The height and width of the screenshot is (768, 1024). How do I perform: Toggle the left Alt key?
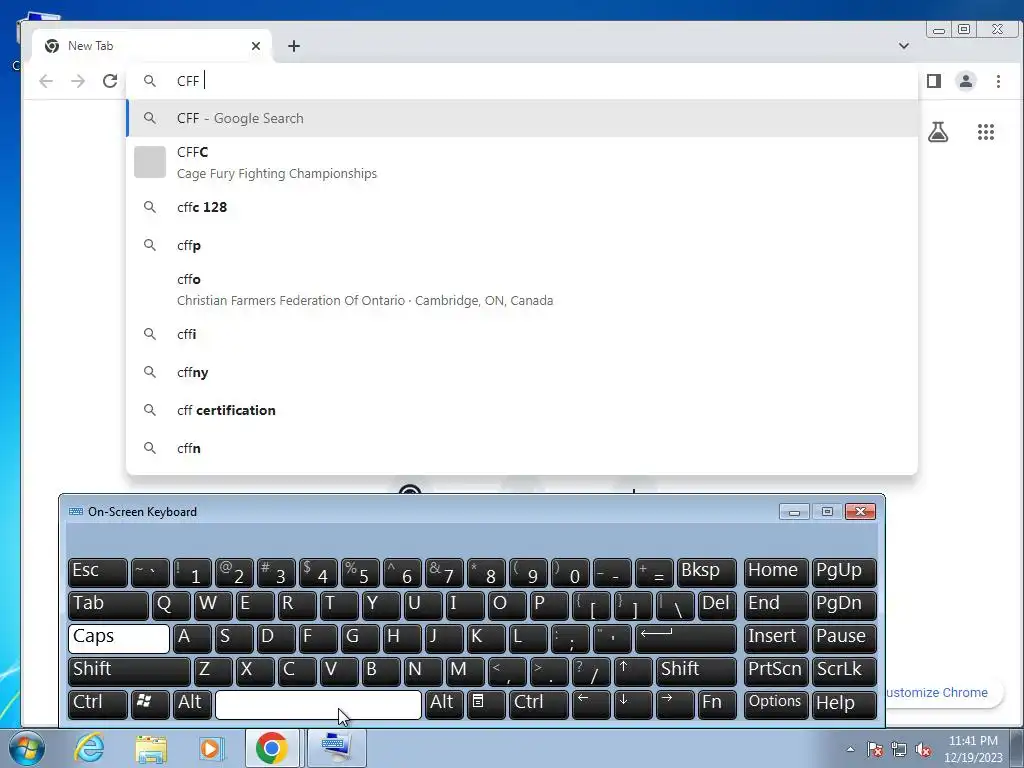(x=191, y=704)
